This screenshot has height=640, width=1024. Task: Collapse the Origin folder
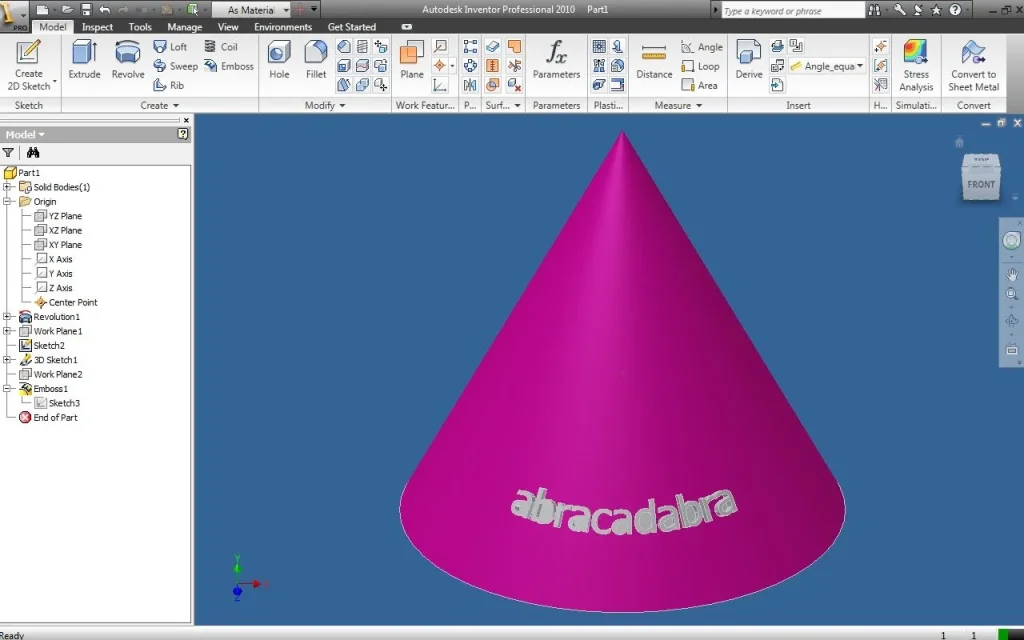coord(7,201)
